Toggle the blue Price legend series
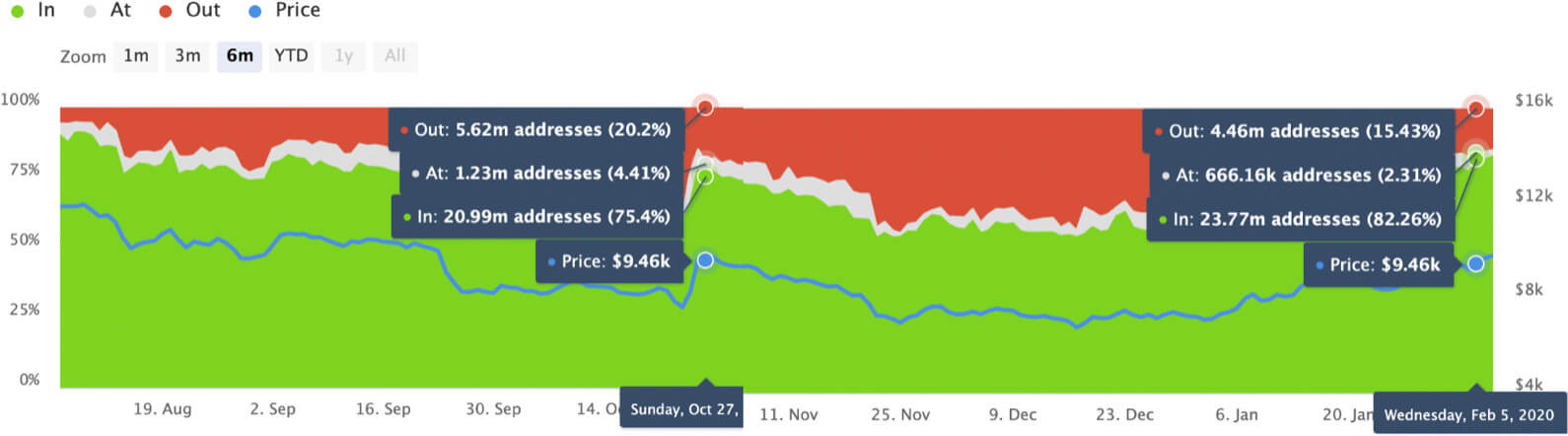The image size is (1568, 436). (285, 11)
